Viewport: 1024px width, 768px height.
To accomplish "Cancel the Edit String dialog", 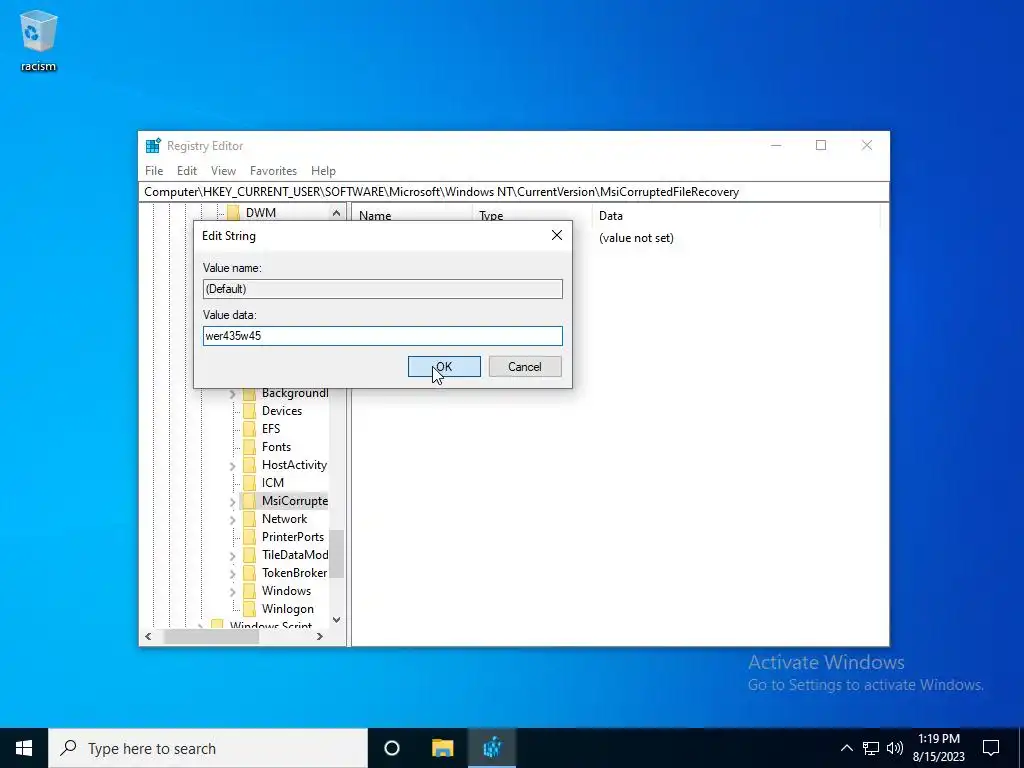I will click(x=525, y=366).
